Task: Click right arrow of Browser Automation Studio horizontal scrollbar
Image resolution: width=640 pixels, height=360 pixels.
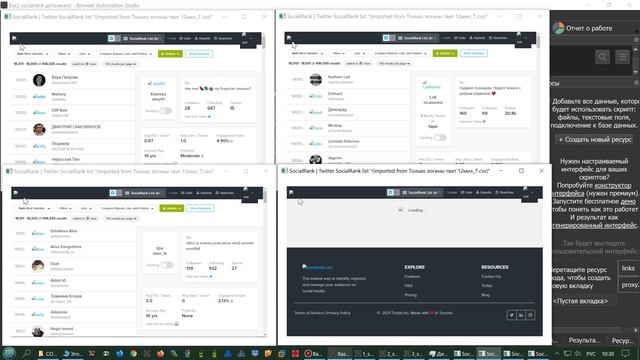Action: tap(636, 330)
